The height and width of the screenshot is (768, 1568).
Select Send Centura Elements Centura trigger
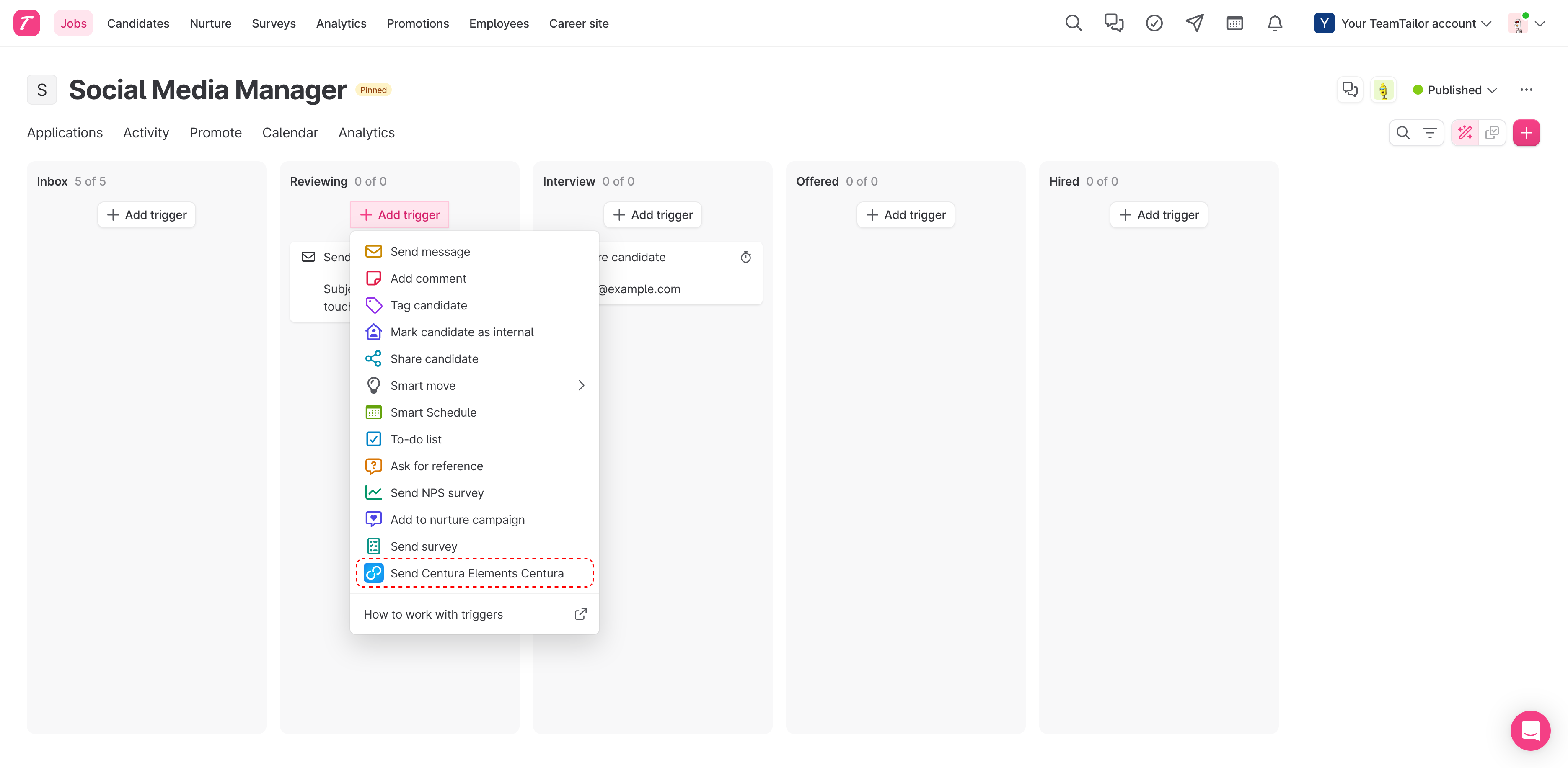tap(474, 573)
